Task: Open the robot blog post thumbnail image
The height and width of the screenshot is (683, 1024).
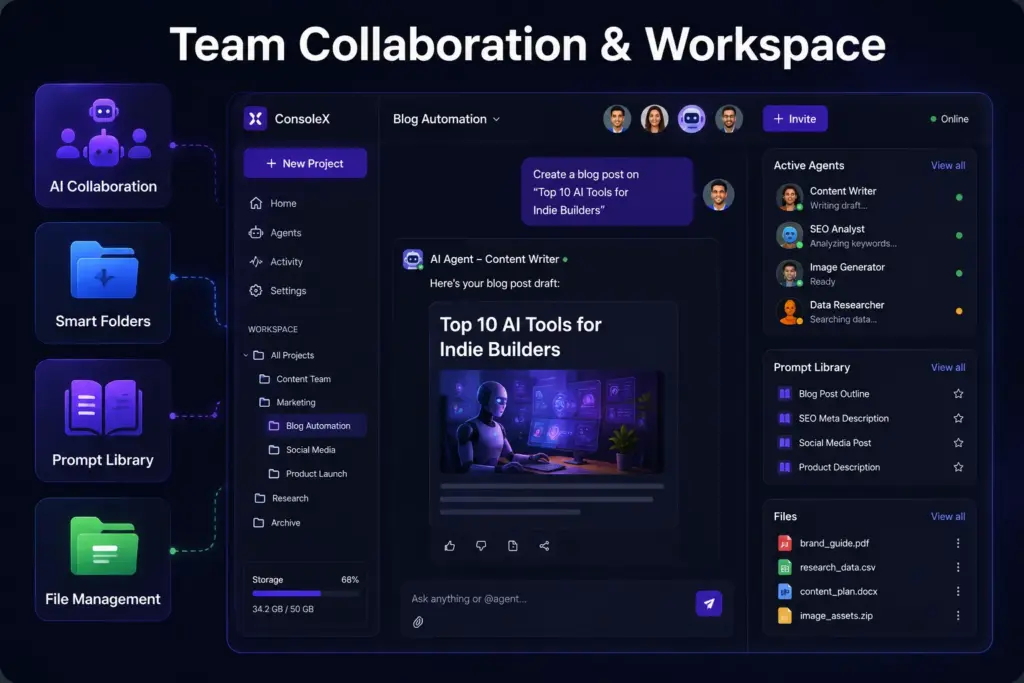Action: tap(552, 422)
